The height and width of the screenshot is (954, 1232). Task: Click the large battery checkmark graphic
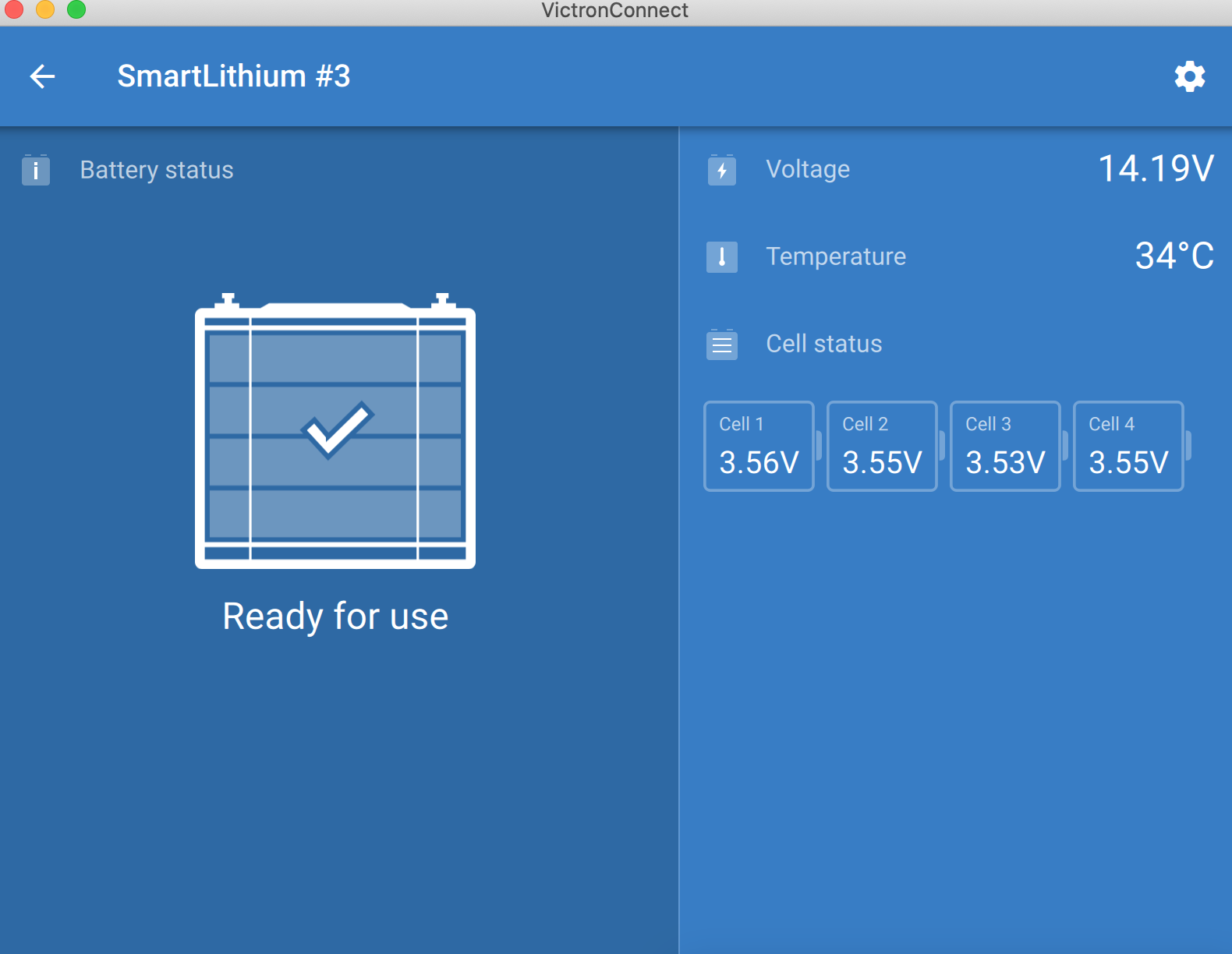pyautogui.click(x=335, y=433)
